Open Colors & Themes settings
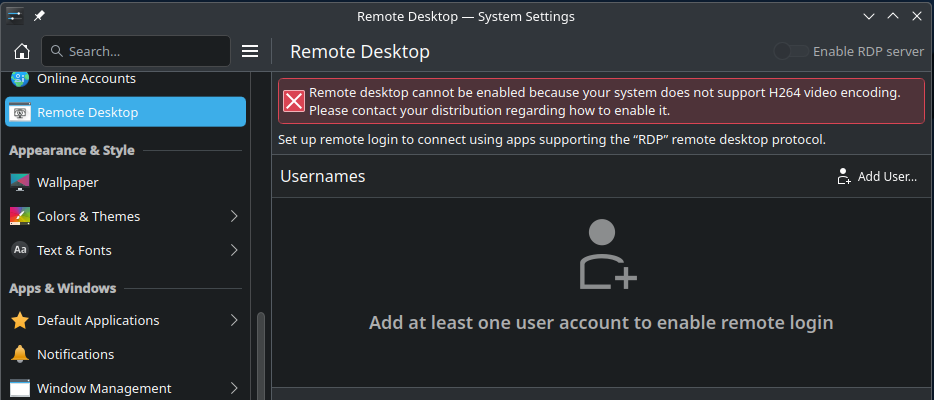934x400 pixels. click(126, 216)
